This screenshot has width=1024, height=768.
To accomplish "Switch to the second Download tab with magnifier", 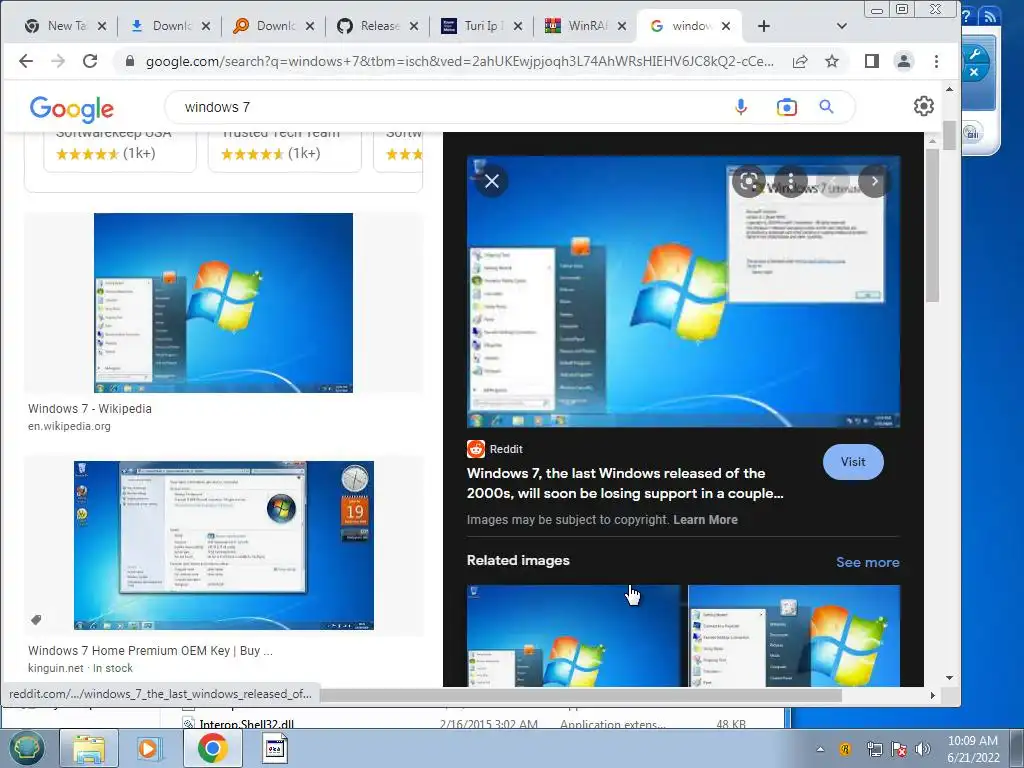I will click(x=274, y=26).
